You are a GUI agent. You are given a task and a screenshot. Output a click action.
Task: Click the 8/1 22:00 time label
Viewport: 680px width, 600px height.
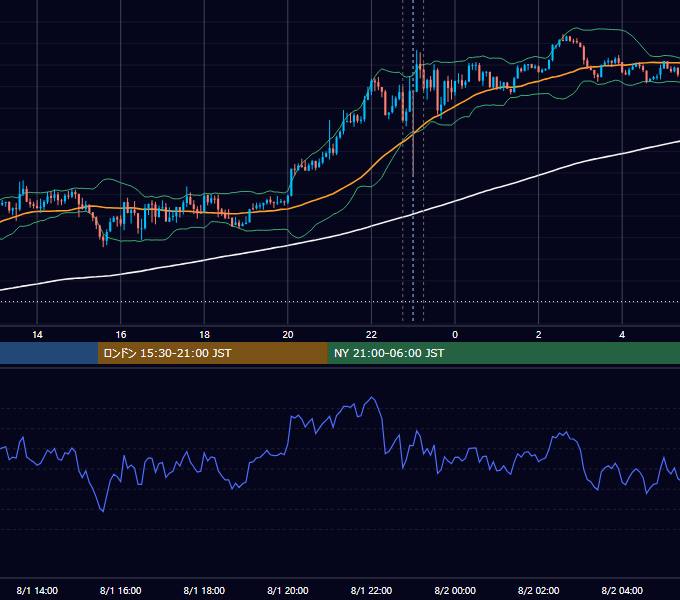point(371,590)
